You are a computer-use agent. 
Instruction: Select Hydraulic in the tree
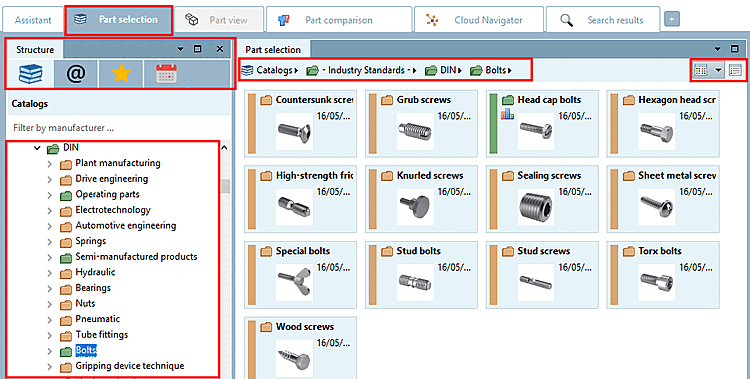click(95, 272)
